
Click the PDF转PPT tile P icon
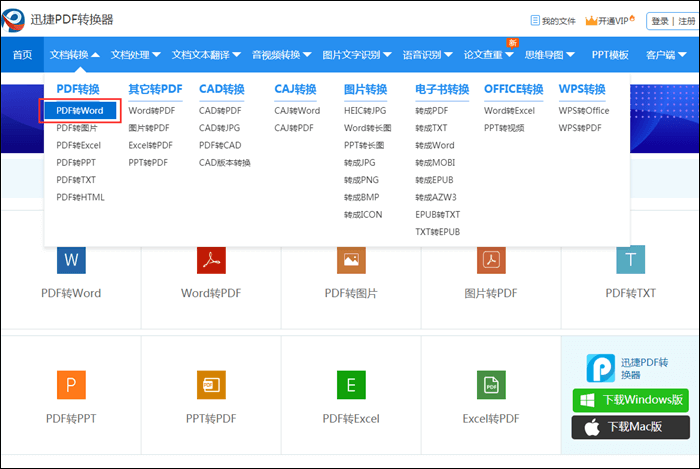pyautogui.click(x=71, y=385)
